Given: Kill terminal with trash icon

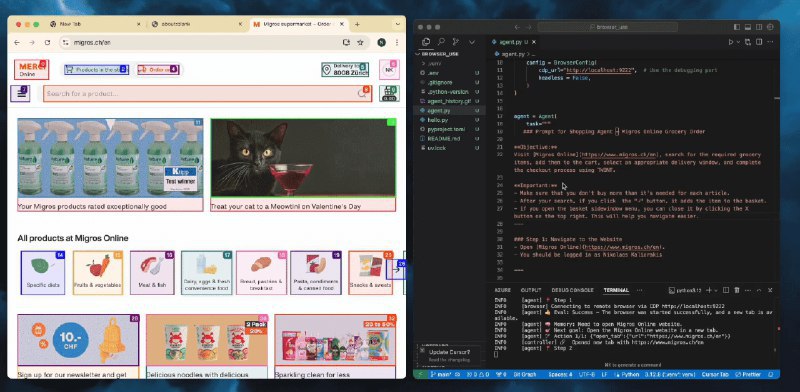Looking at the screenshot, I should 737,290.
